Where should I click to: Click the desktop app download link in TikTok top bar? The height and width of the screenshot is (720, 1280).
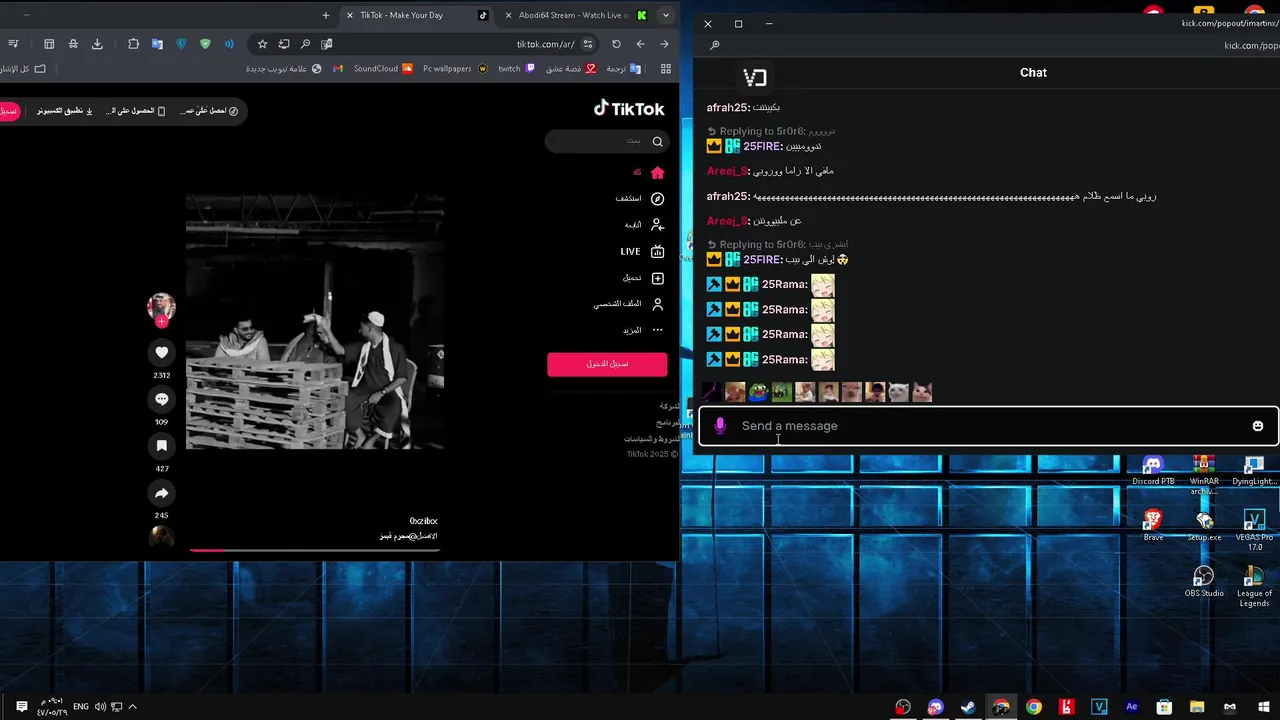pyautogui.click(x=65, y=111)
